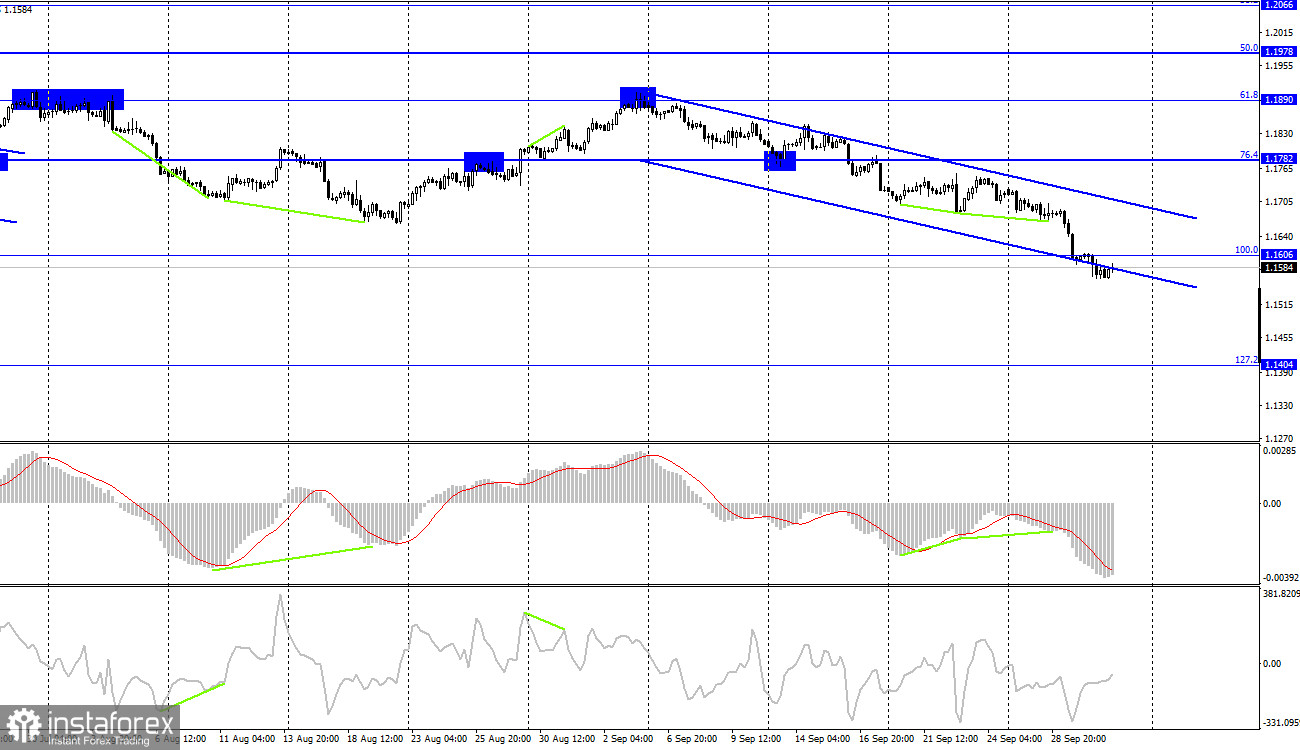1300x750 pixels.
Task: Select the 1.1978 blue level price tag
Action: [x=1280, y=51]
